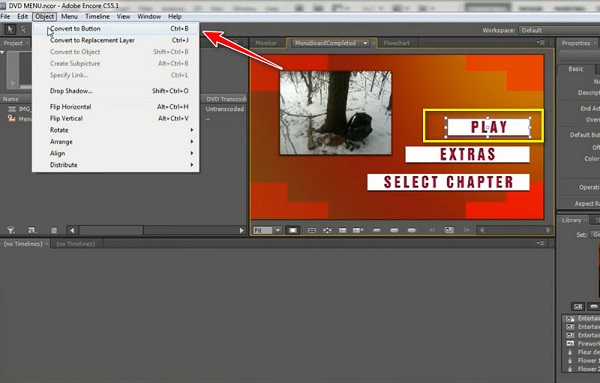Switch to the Monitor tab
The image size is (600, 383).
(x=266, y=43)
